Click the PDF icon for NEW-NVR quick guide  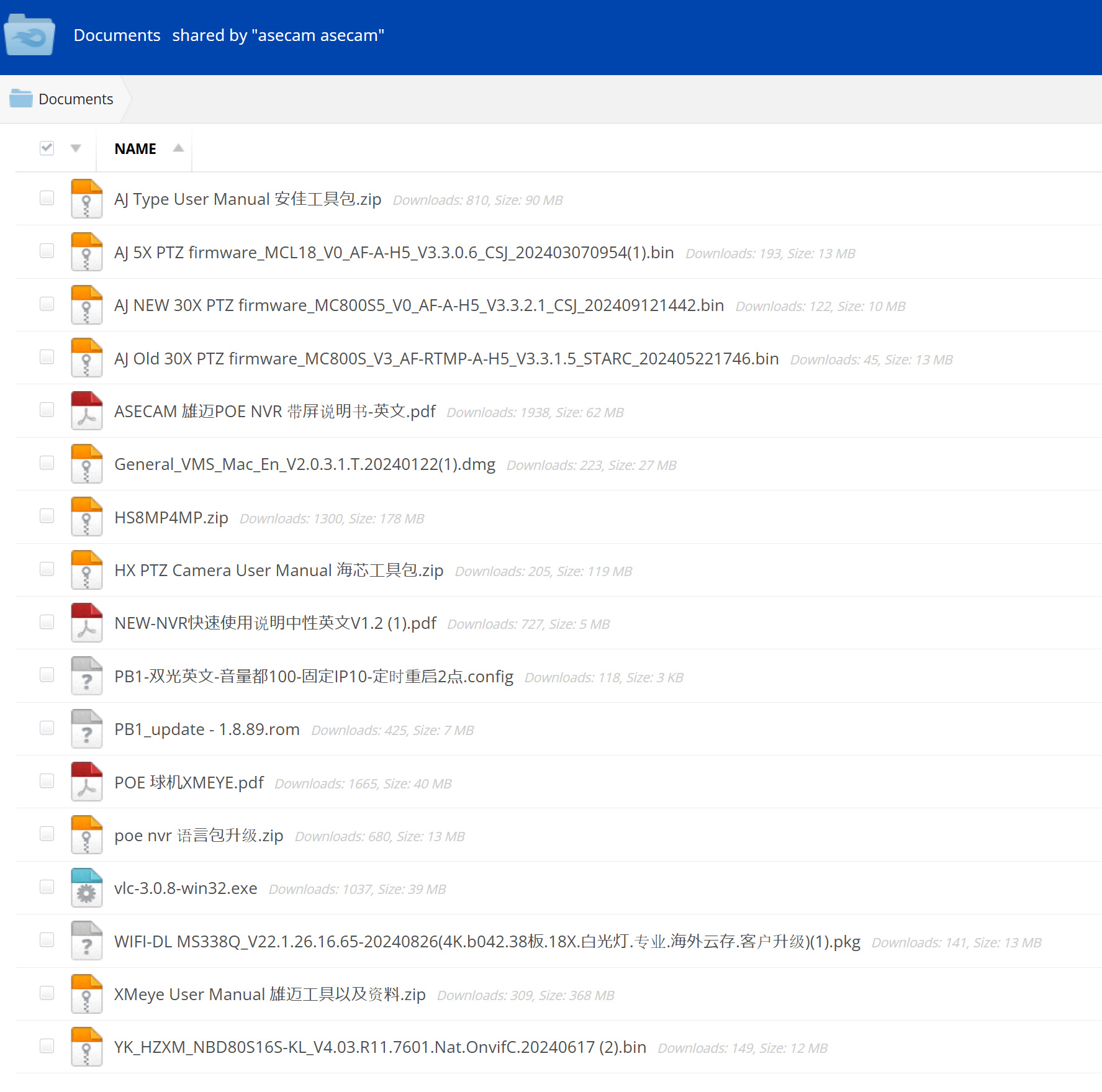86,623
